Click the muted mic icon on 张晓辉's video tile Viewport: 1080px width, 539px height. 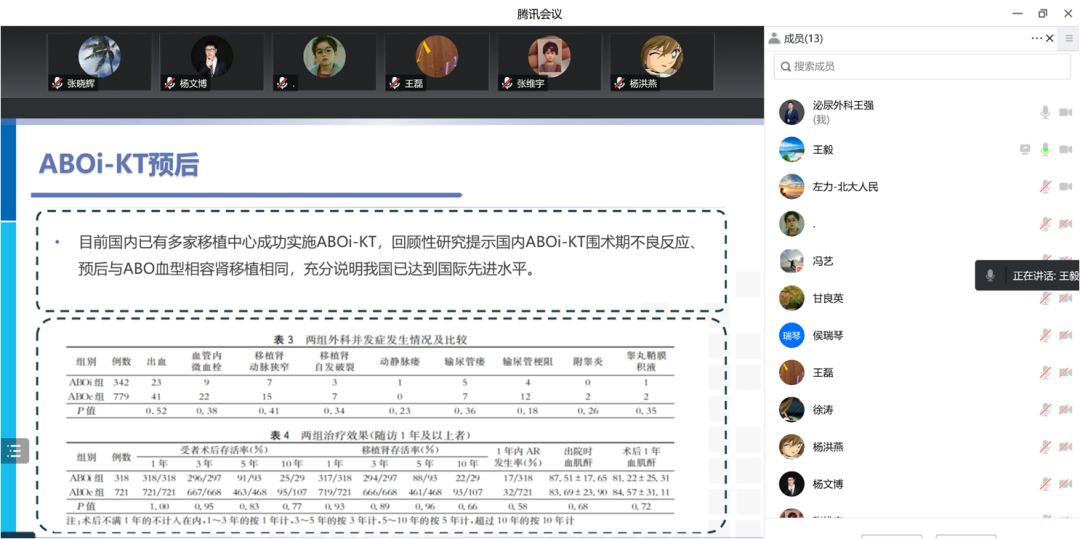(56, 83)
